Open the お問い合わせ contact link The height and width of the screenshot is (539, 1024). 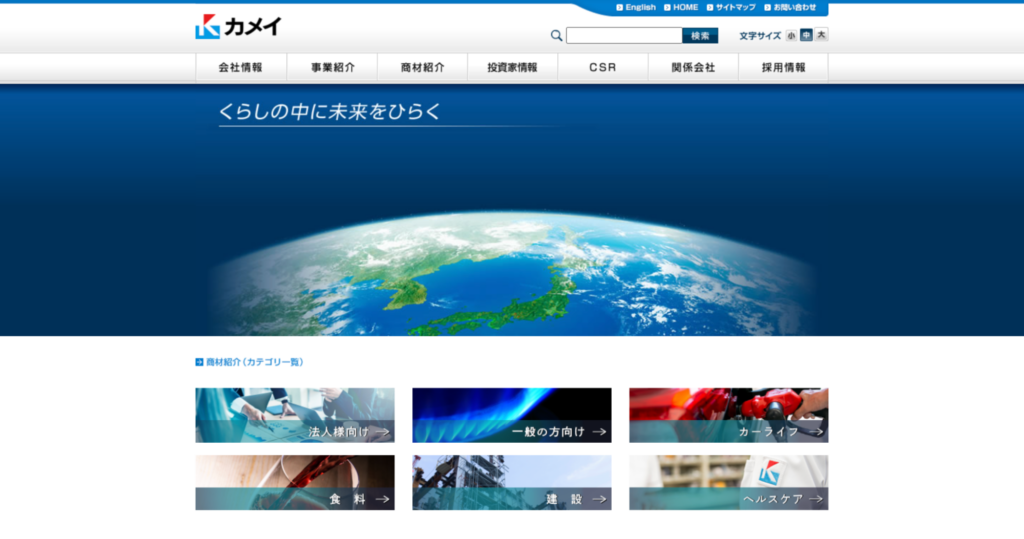tap(790, 7)
